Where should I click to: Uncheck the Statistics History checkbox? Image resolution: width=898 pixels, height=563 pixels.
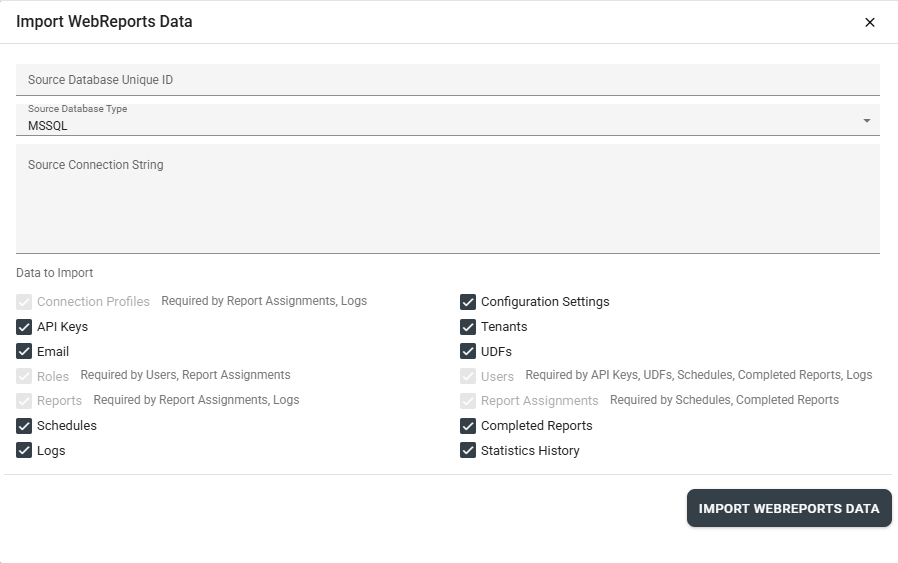(468, 451)
